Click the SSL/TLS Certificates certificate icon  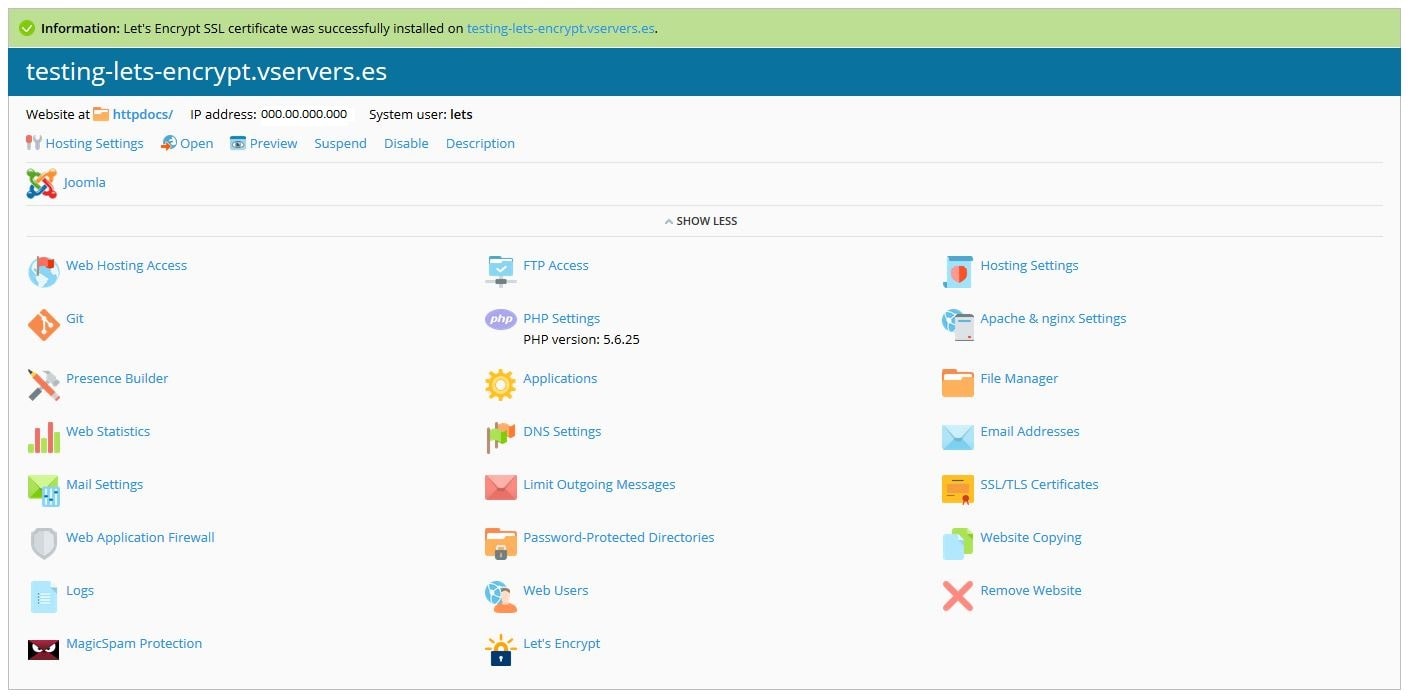pos(958,489)
